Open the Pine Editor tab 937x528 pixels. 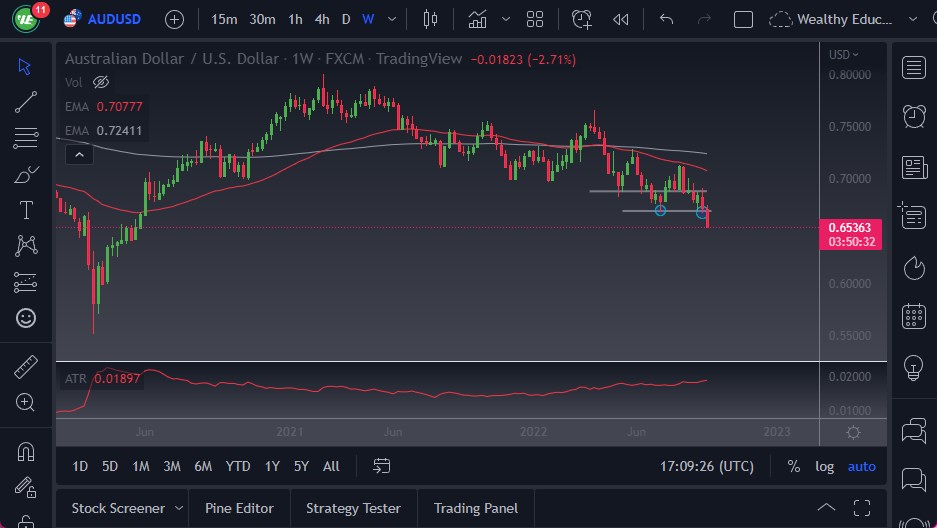tap(239, 508)
